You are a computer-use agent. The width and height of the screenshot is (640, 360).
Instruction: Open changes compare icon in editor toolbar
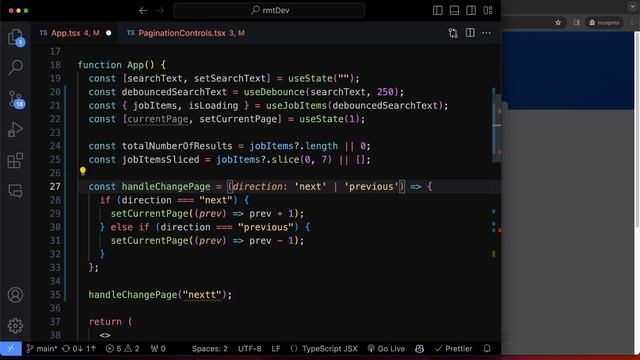click(453, 33)
